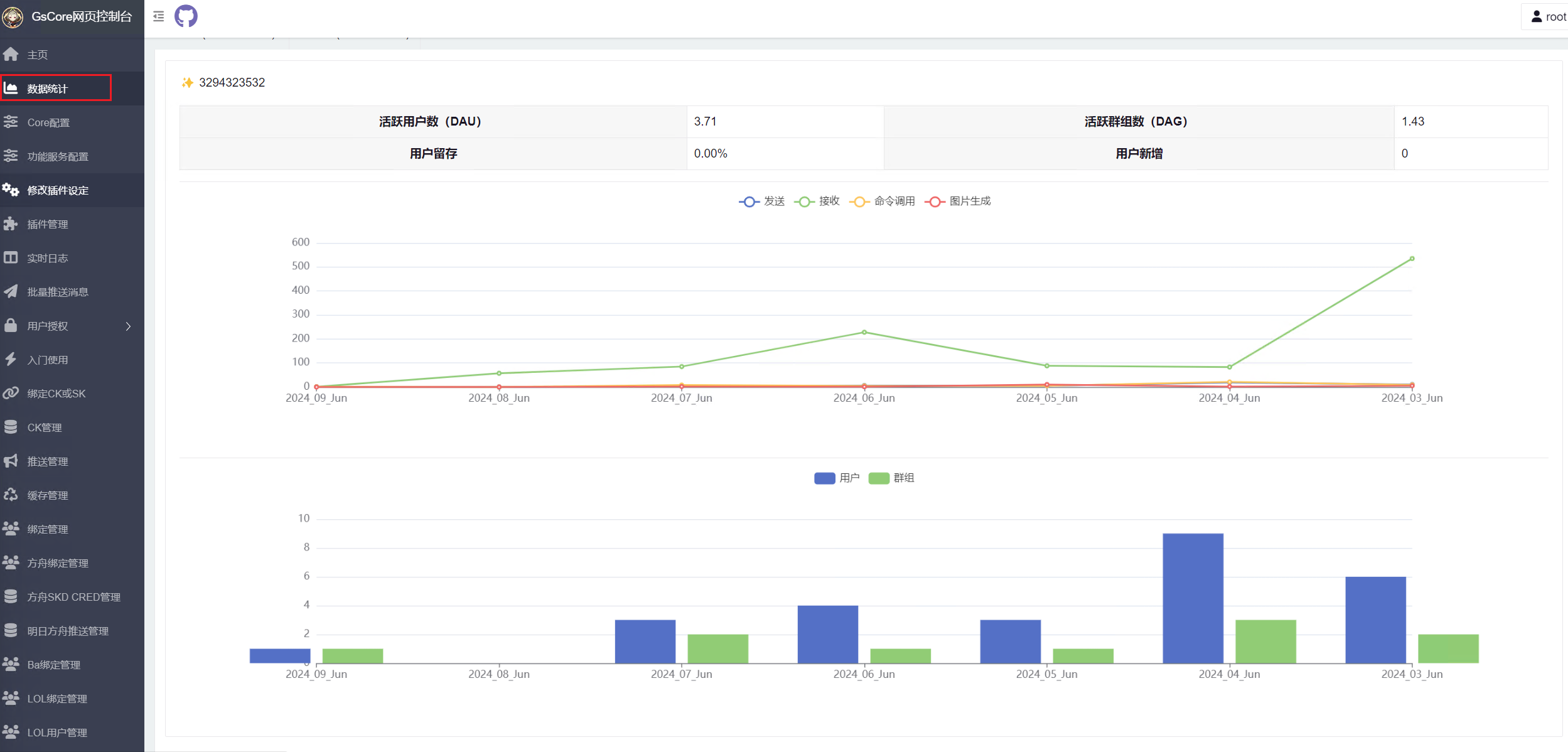
Task: Click the 接收 data point at 2024_06_Jun
Action: coord(864,332)
